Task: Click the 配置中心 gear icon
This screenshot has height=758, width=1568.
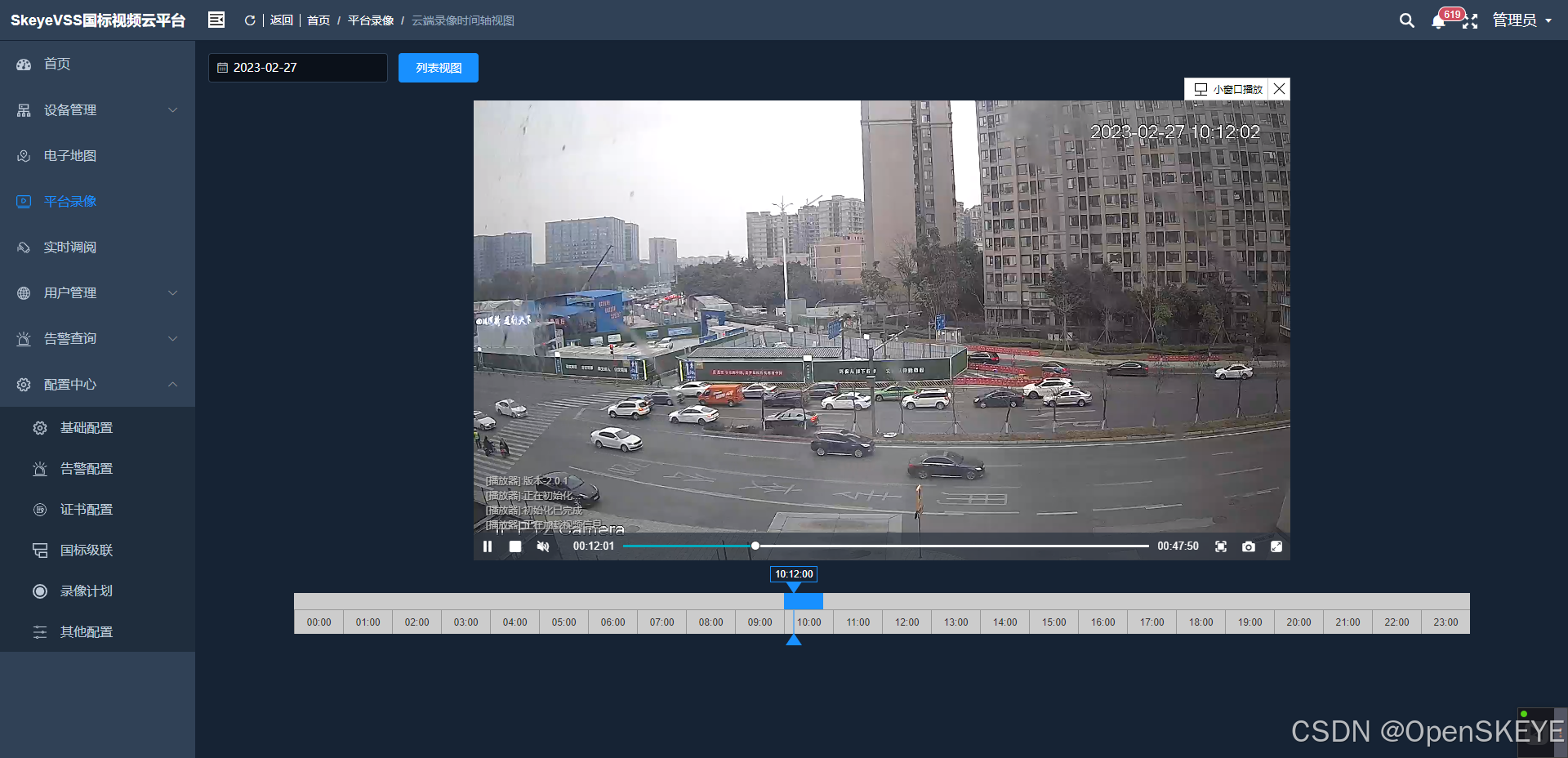Action: (x=24, y=384)
